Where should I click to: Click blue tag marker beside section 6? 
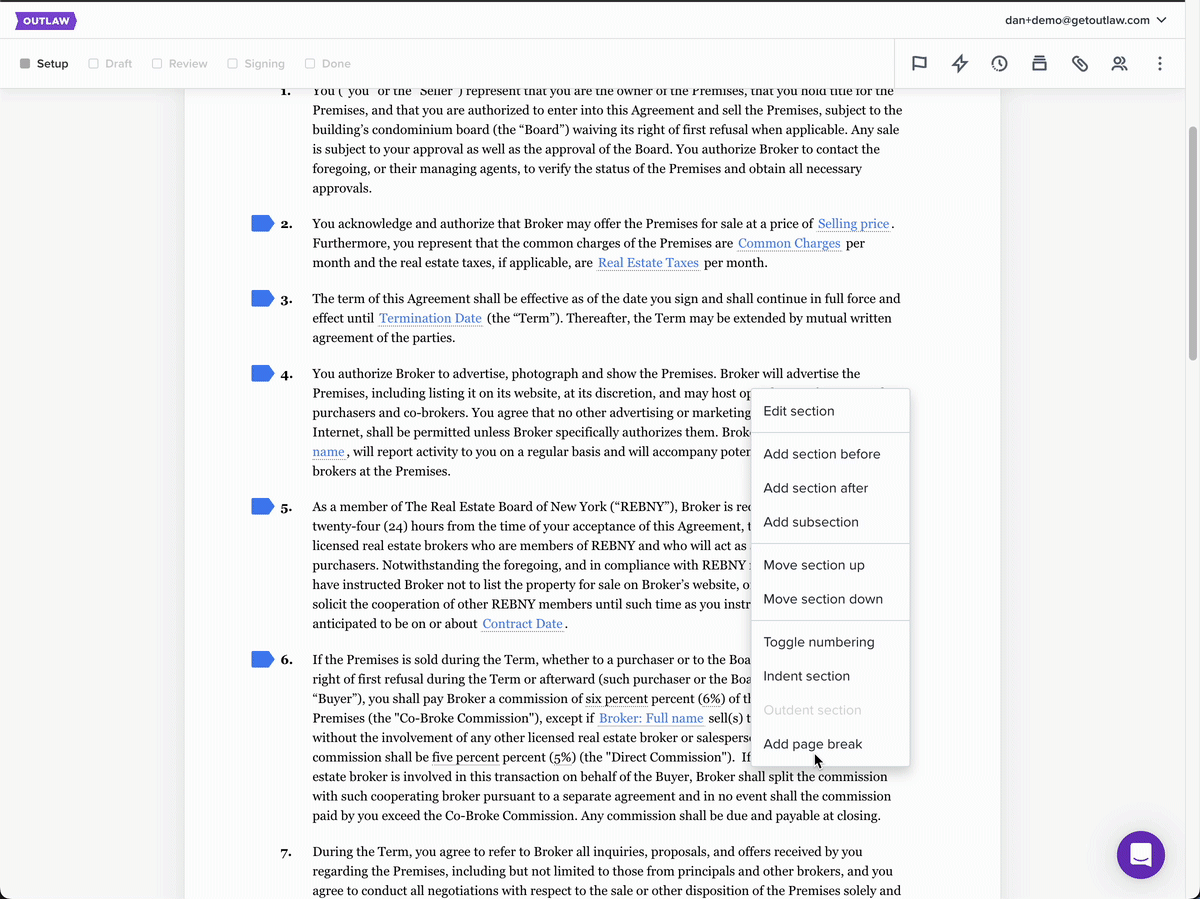click(x=262, y=659)
